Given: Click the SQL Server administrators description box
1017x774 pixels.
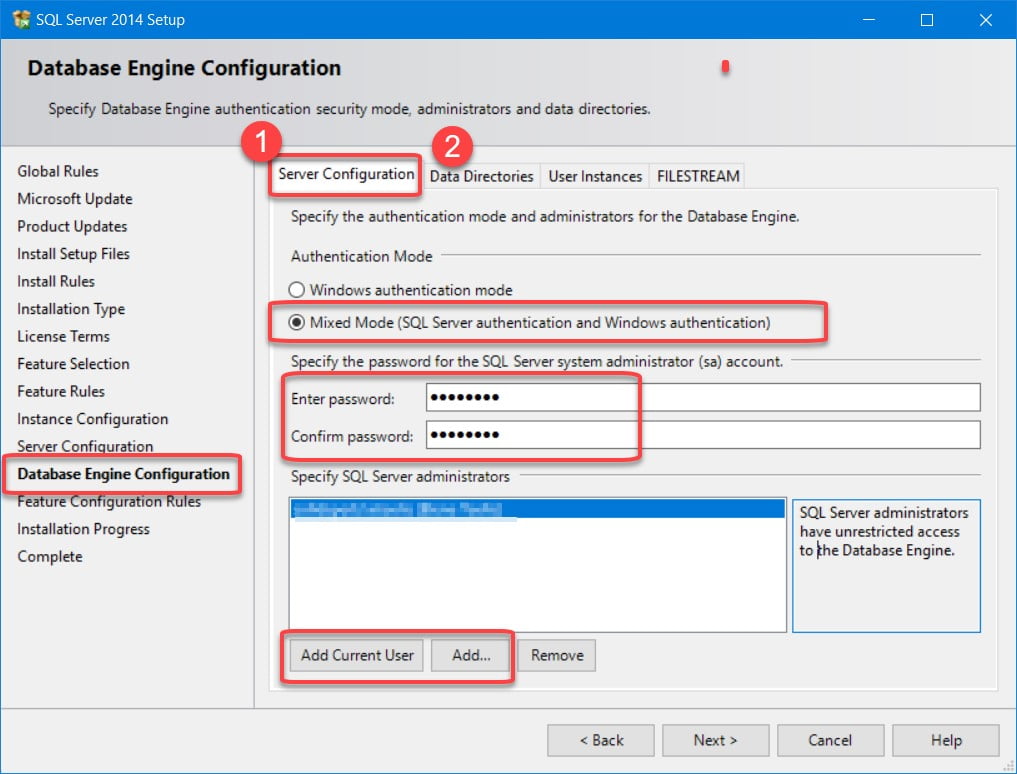Looking at the screenshot, I should [x=886, y=566].
